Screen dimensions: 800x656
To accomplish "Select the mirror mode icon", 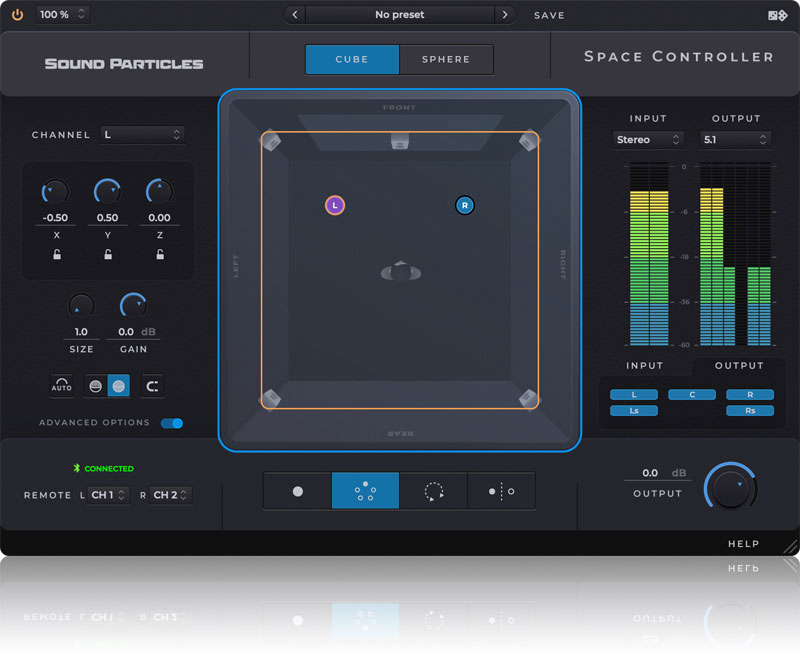I will (x=501, y=491).
